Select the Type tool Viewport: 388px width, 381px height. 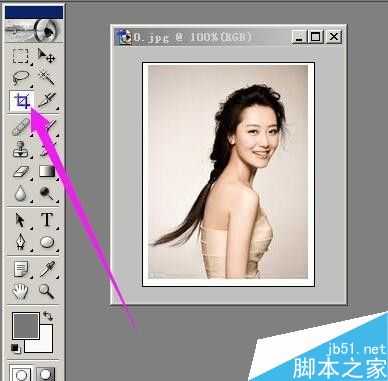[x=47, y=220]
